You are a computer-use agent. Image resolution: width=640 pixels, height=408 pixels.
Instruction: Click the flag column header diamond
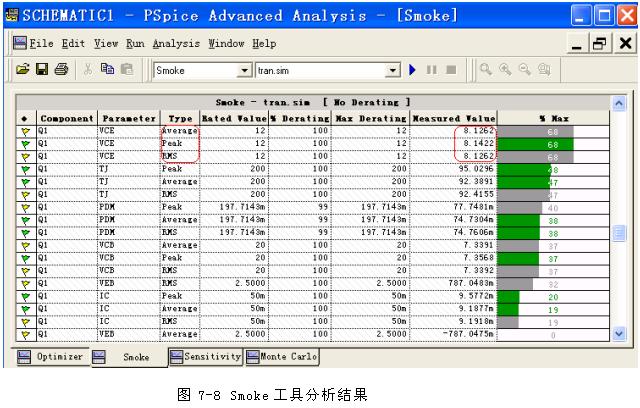click(24, 119)
